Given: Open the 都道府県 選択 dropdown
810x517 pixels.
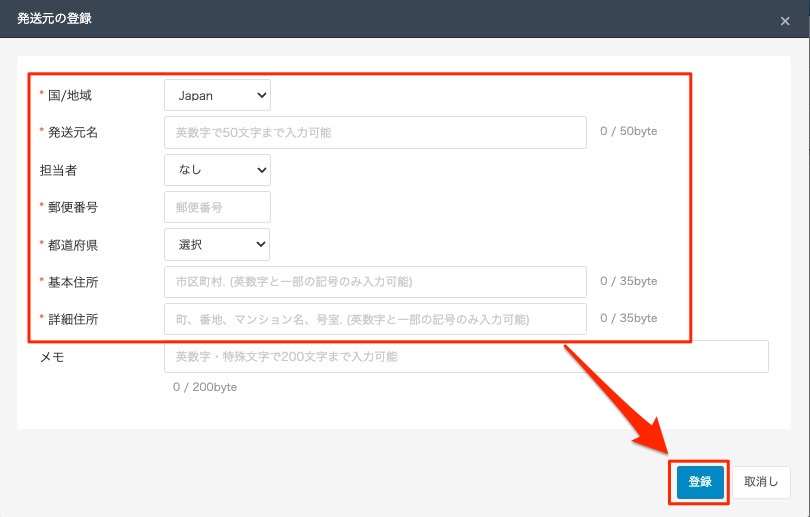Looking at the screenshot, I should point(217,244).
